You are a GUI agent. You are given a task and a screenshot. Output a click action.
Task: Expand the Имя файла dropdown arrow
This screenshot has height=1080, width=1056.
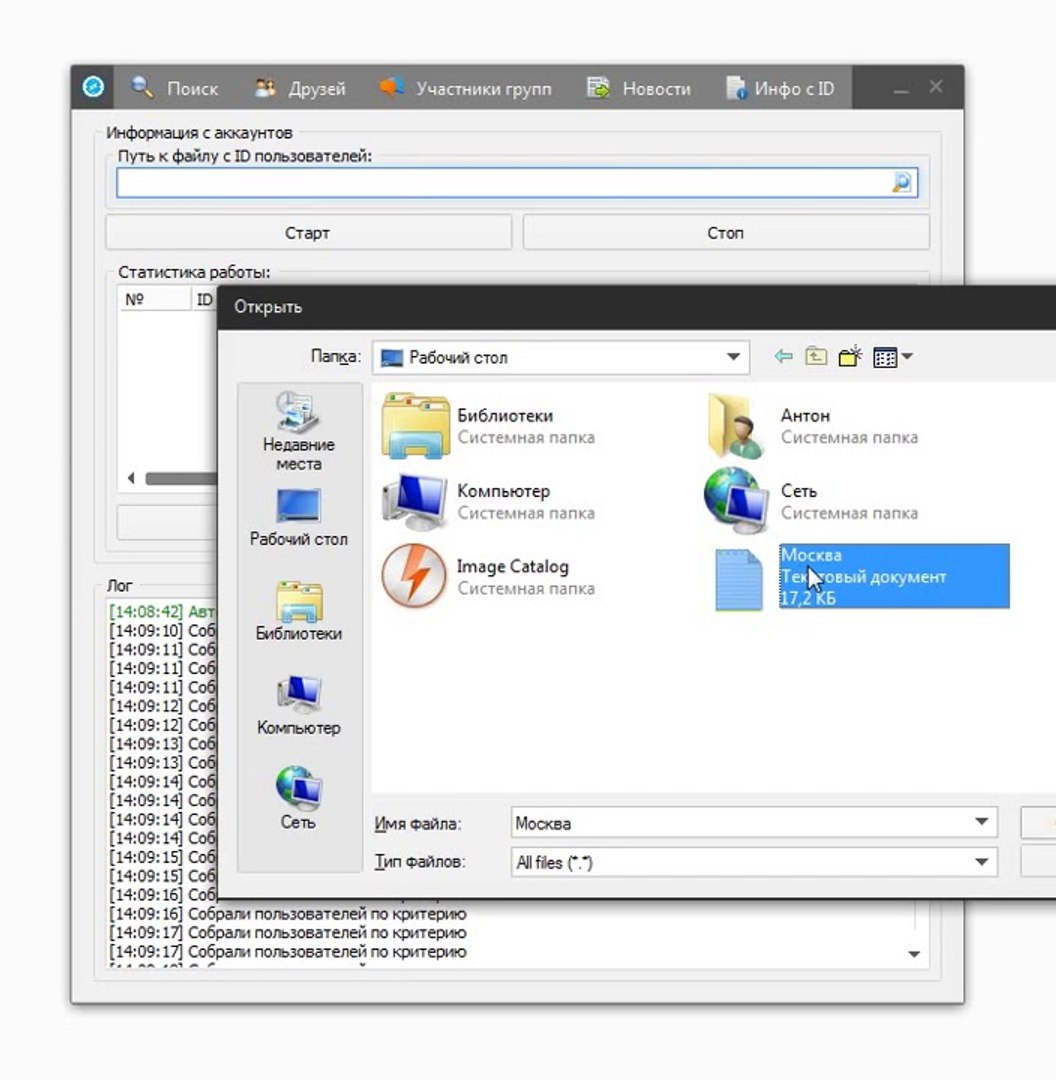tap(982, 822)
